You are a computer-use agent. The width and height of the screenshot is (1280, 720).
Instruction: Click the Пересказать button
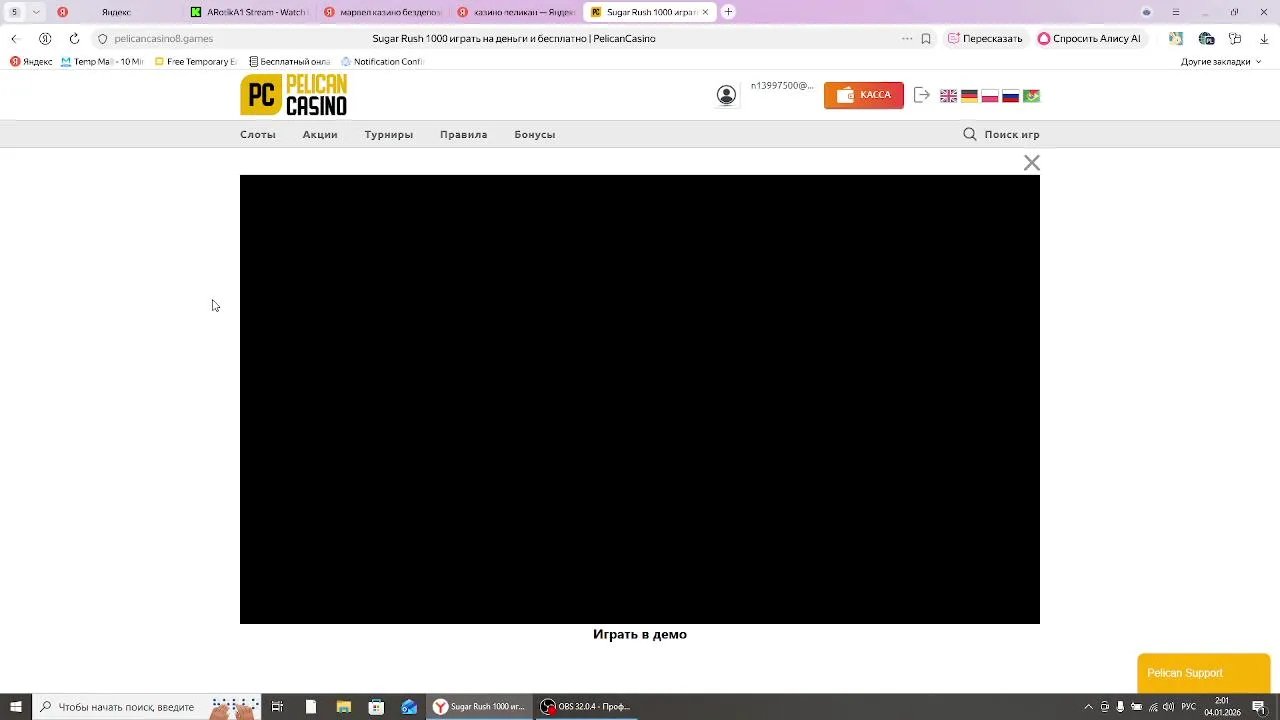pos(985,38)
